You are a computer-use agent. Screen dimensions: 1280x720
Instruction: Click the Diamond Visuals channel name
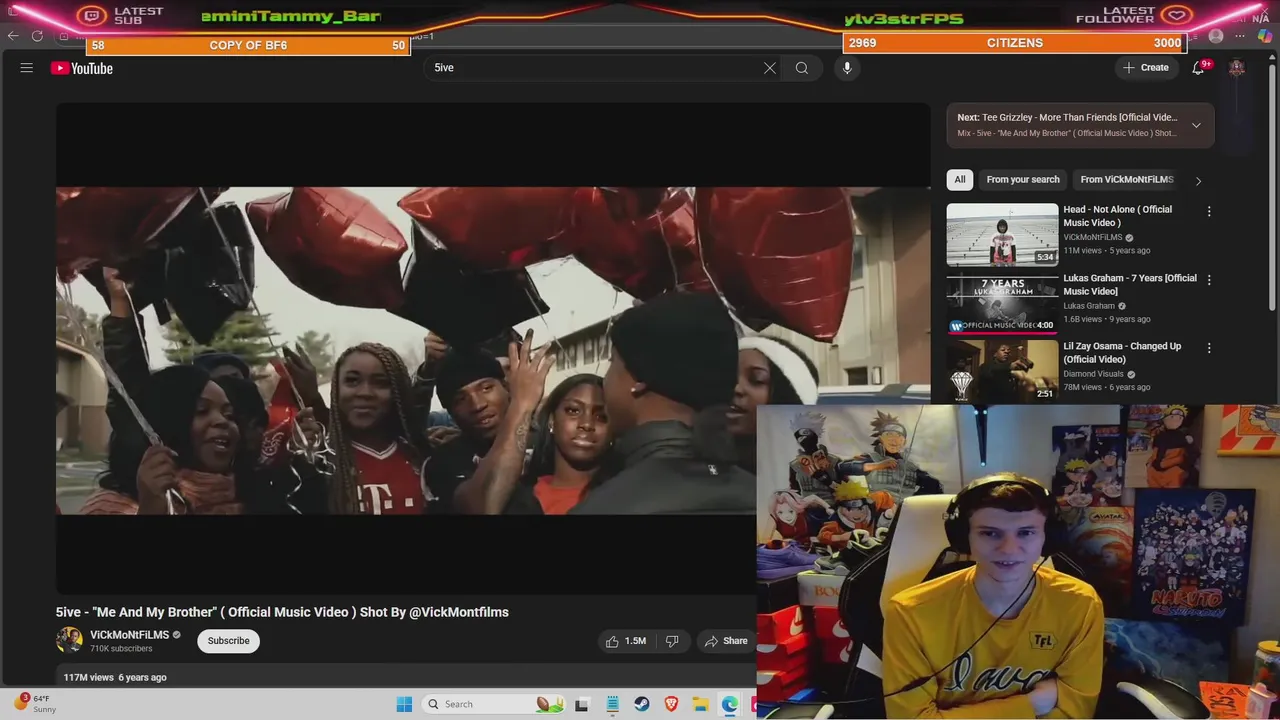[1094, 374]
